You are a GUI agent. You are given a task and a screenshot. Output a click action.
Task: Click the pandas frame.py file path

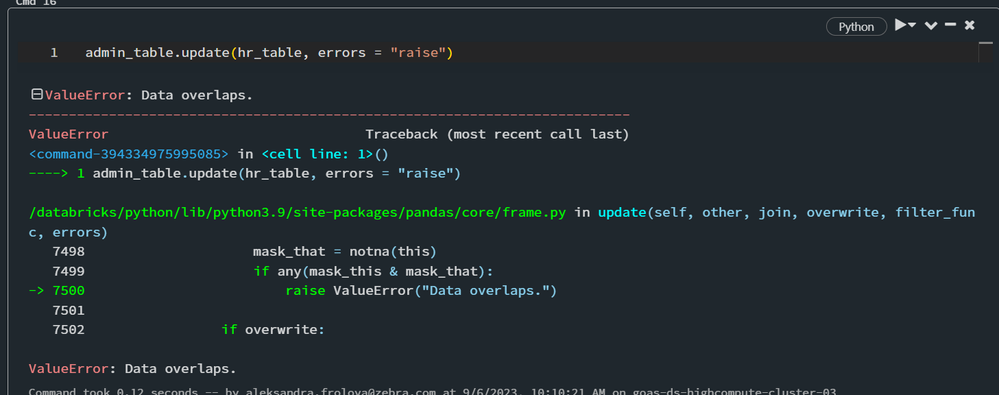pyautogui.click(x=298, y=212)
